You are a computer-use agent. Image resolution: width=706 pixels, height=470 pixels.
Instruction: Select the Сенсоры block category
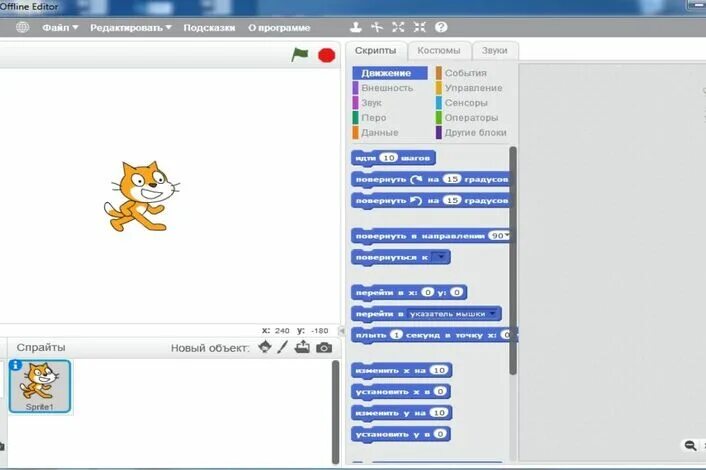462,103
